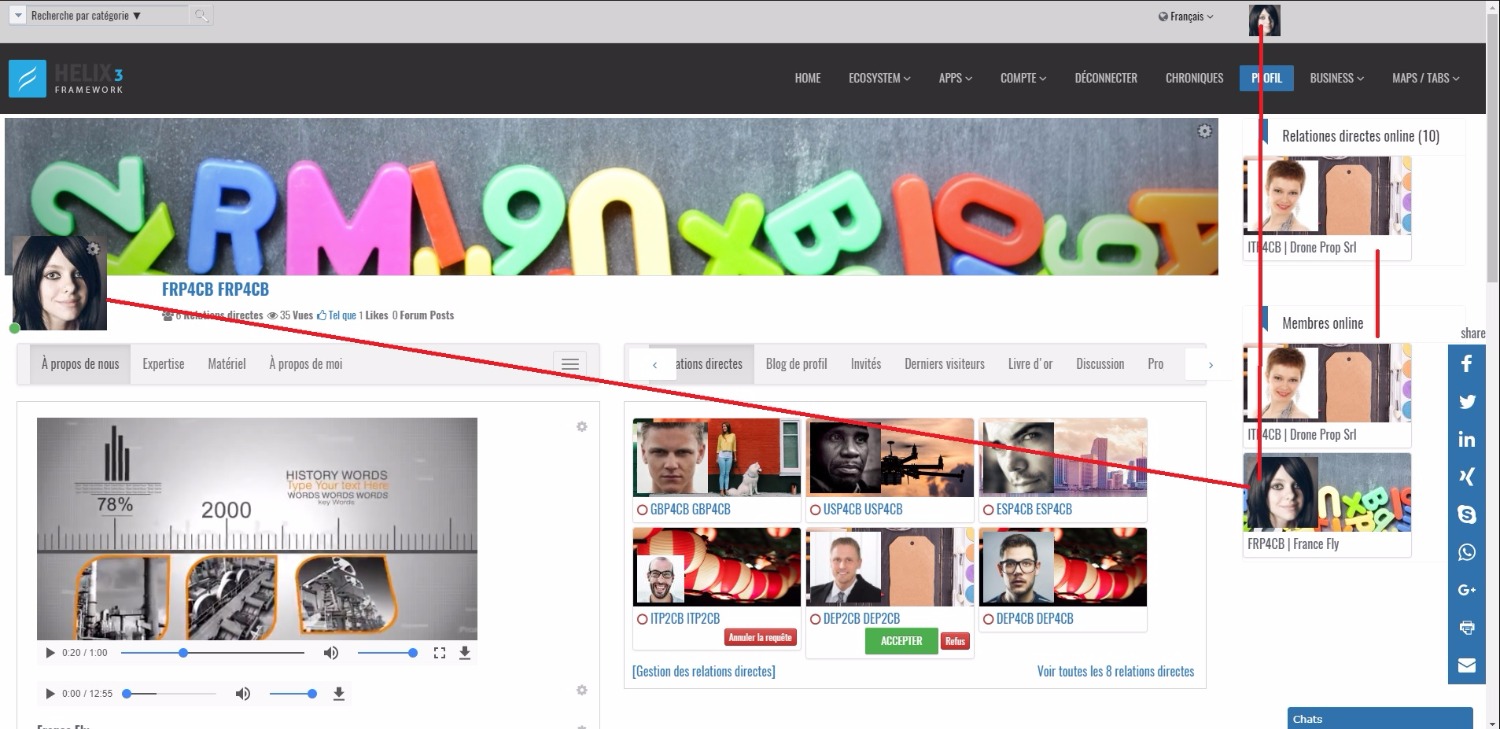Open the cover photo gear settings

(1205, 131)
